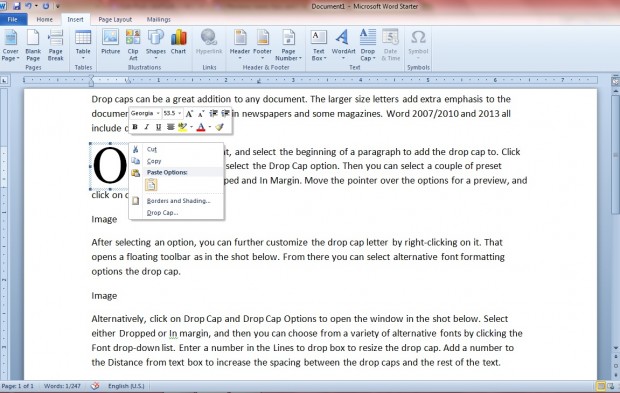Click Increase Indent in mini toolbar

coord(225,114)
